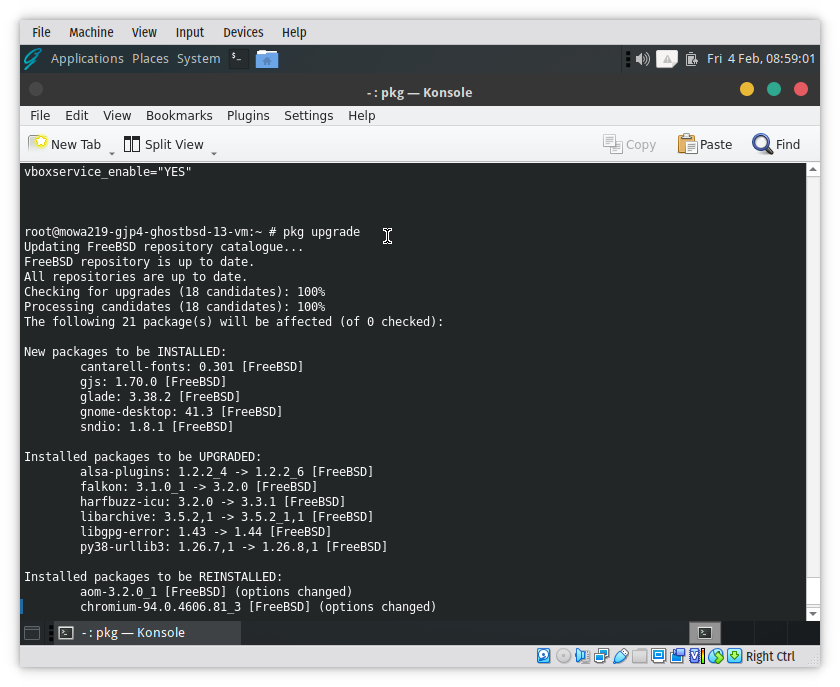Click the New Tab button

coord(65,144)
